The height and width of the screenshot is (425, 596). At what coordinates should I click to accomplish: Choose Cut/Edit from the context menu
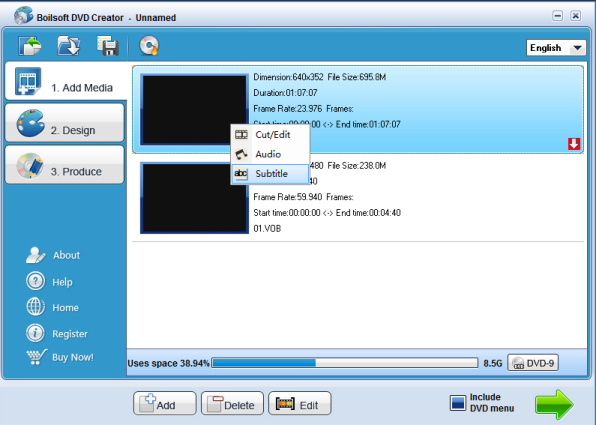pos(270,135)
